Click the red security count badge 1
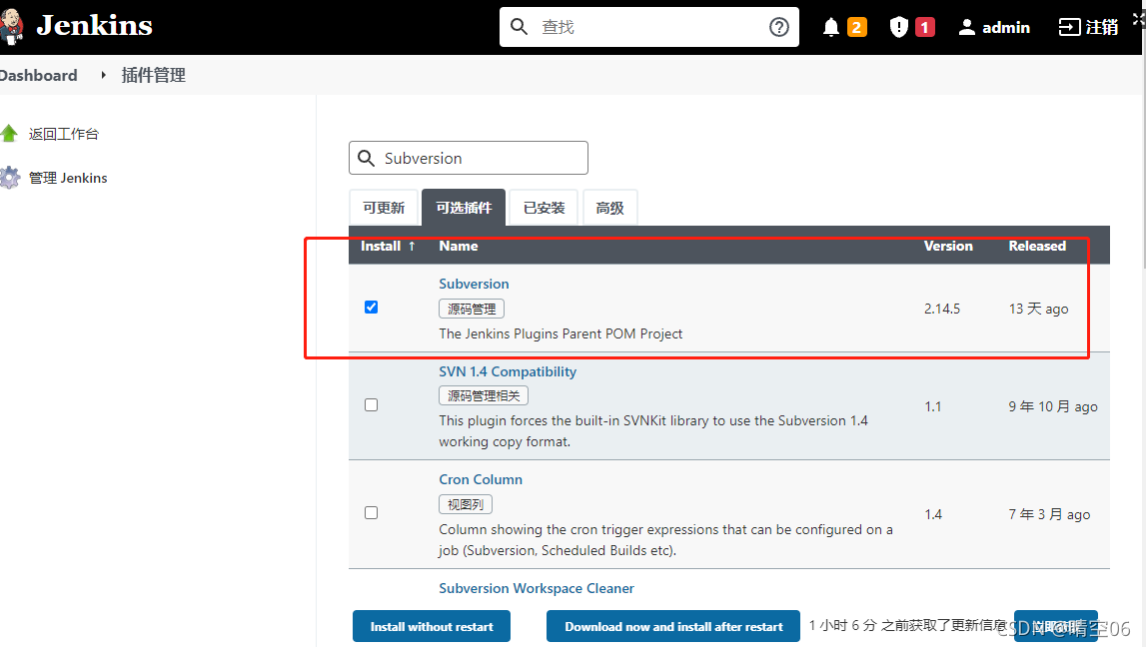 point(925,27)
